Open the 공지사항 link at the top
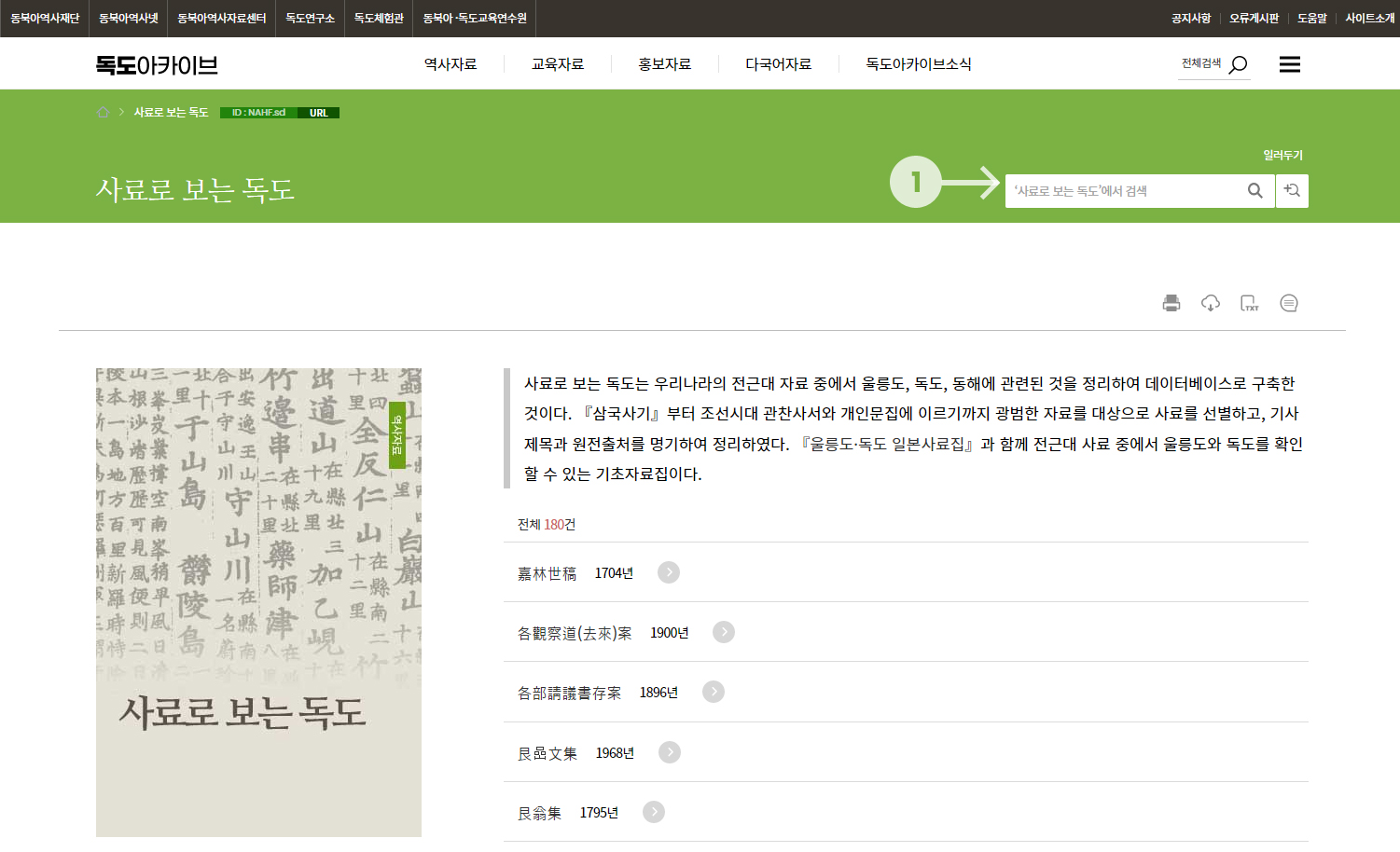The height and width of the screenshot is (852, 1400). (1190, 17)
